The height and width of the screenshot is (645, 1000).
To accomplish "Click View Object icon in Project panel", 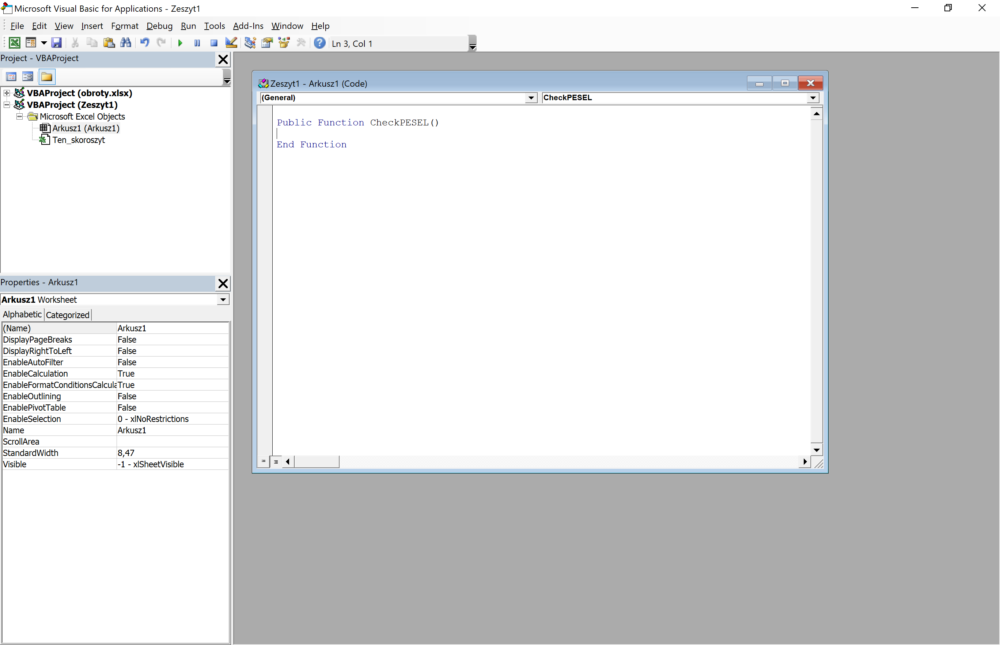I will (28, 77).
